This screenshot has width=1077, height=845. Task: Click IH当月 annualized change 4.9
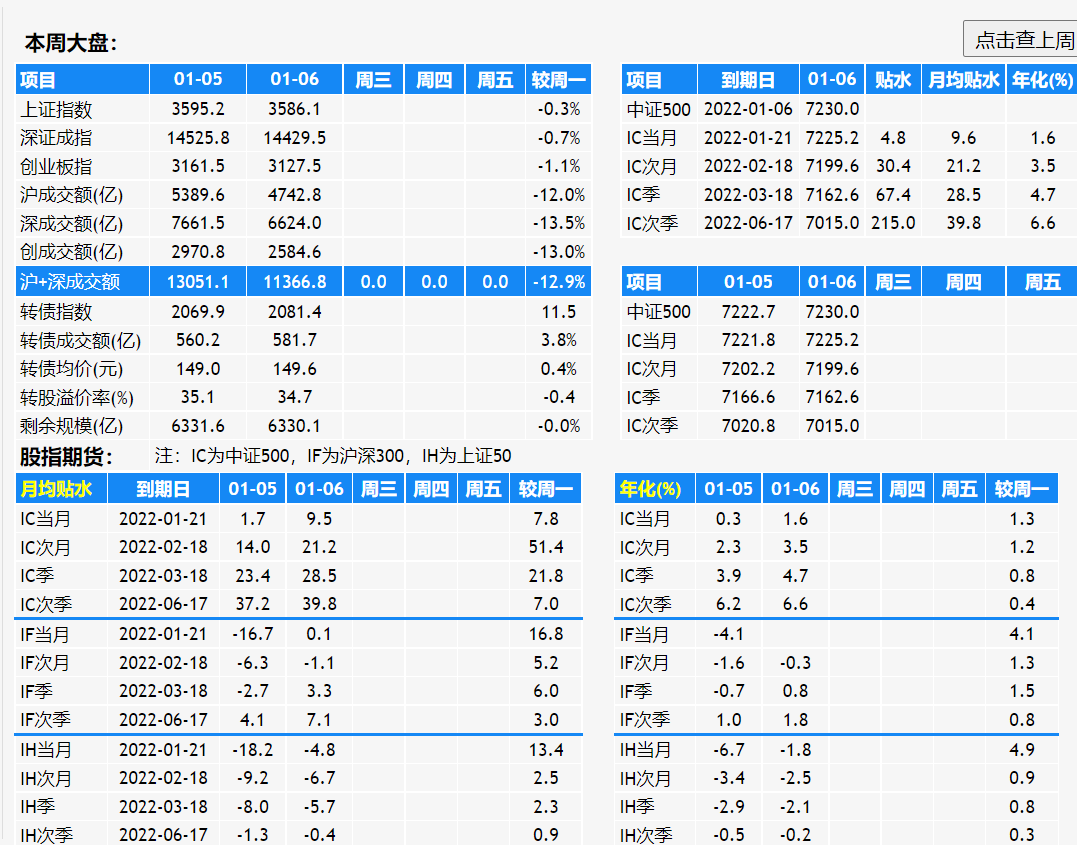click(x=1022, y=750)
